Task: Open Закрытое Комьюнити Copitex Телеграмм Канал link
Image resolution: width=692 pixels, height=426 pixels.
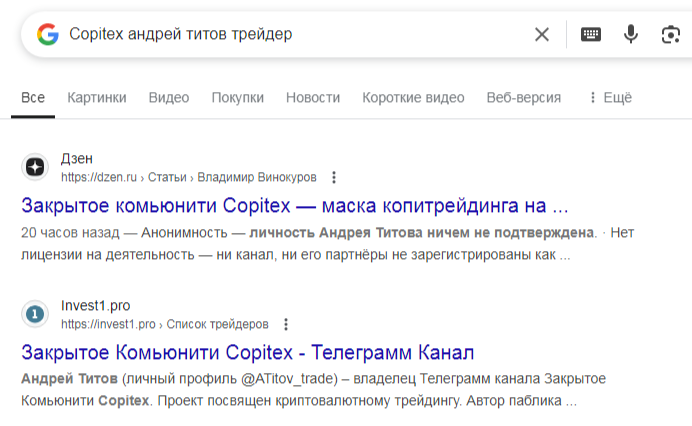Action: coord(247,353)
